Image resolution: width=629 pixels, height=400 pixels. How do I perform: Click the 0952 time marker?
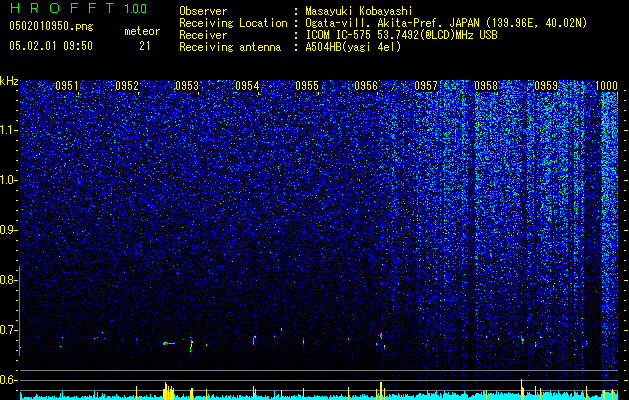tap(127, 86)
